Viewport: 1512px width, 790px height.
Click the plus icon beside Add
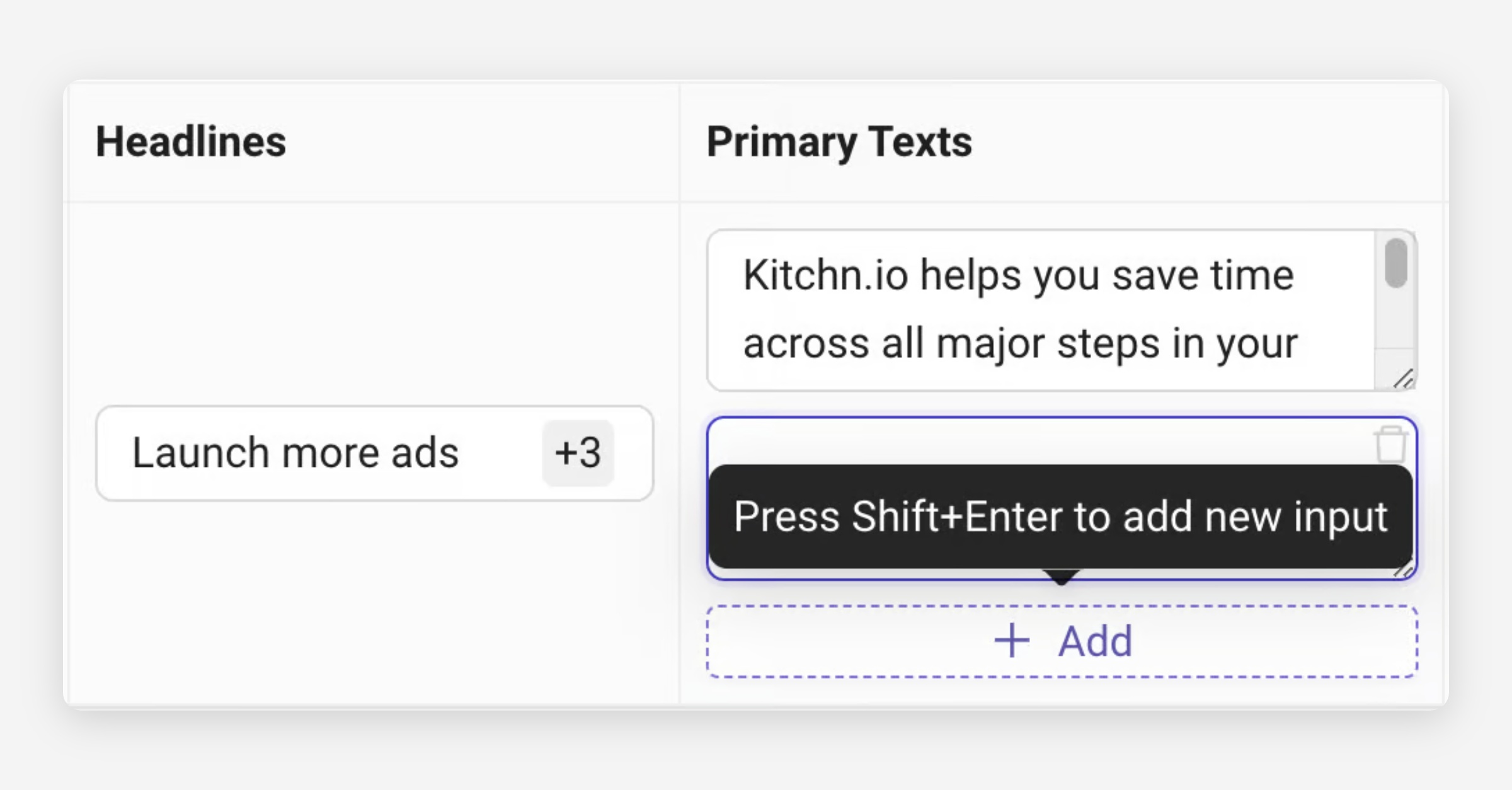(x=1012, y=641)
